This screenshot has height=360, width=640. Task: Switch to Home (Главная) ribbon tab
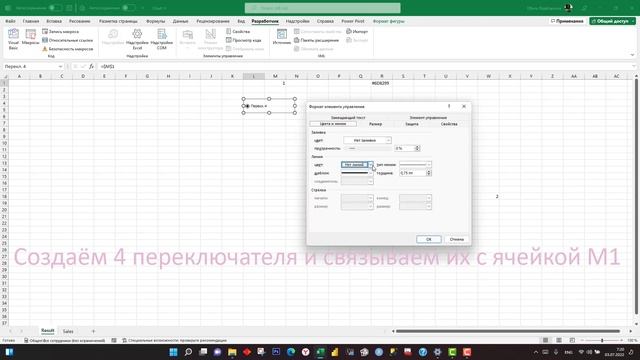(31, 21)
